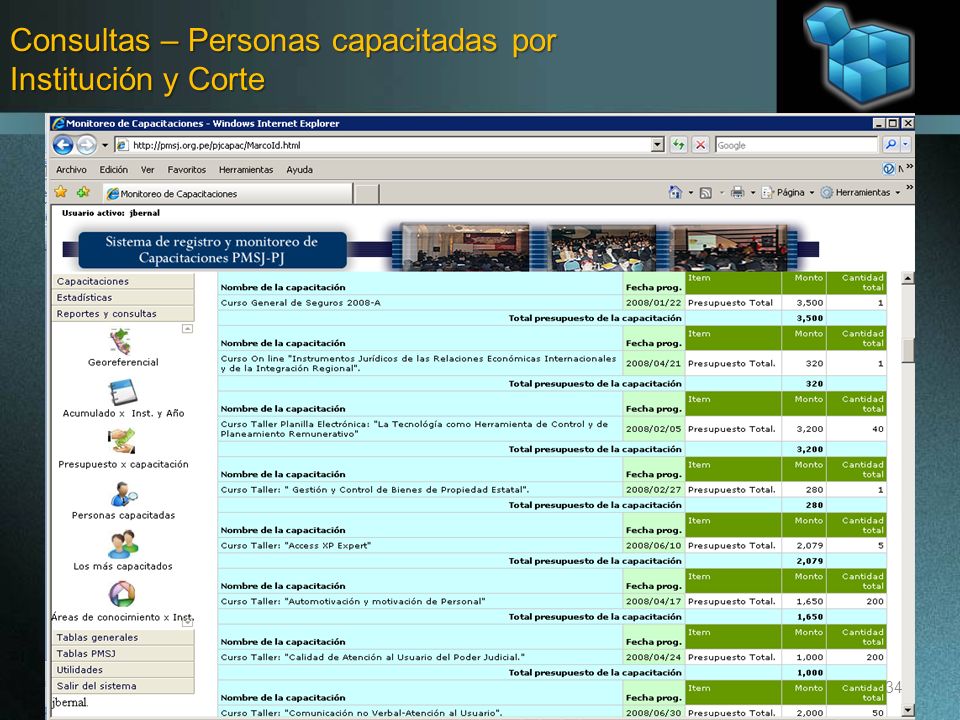960x720 pixels.
Task: Click 'Calidad de Atención al Usuario' course row
Action: tap(421, 658)
